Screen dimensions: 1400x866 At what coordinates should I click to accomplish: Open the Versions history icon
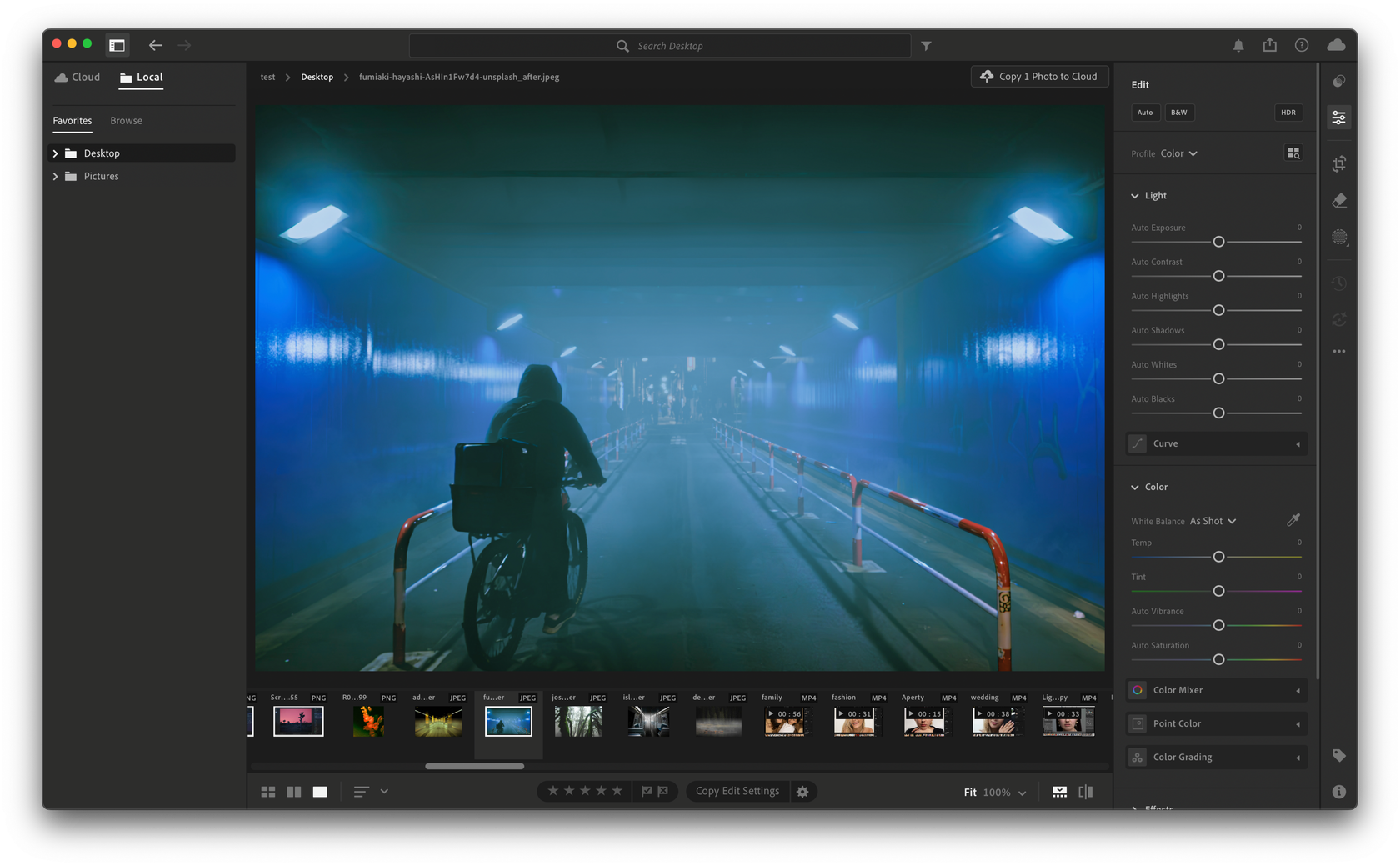pos(1339,283)
